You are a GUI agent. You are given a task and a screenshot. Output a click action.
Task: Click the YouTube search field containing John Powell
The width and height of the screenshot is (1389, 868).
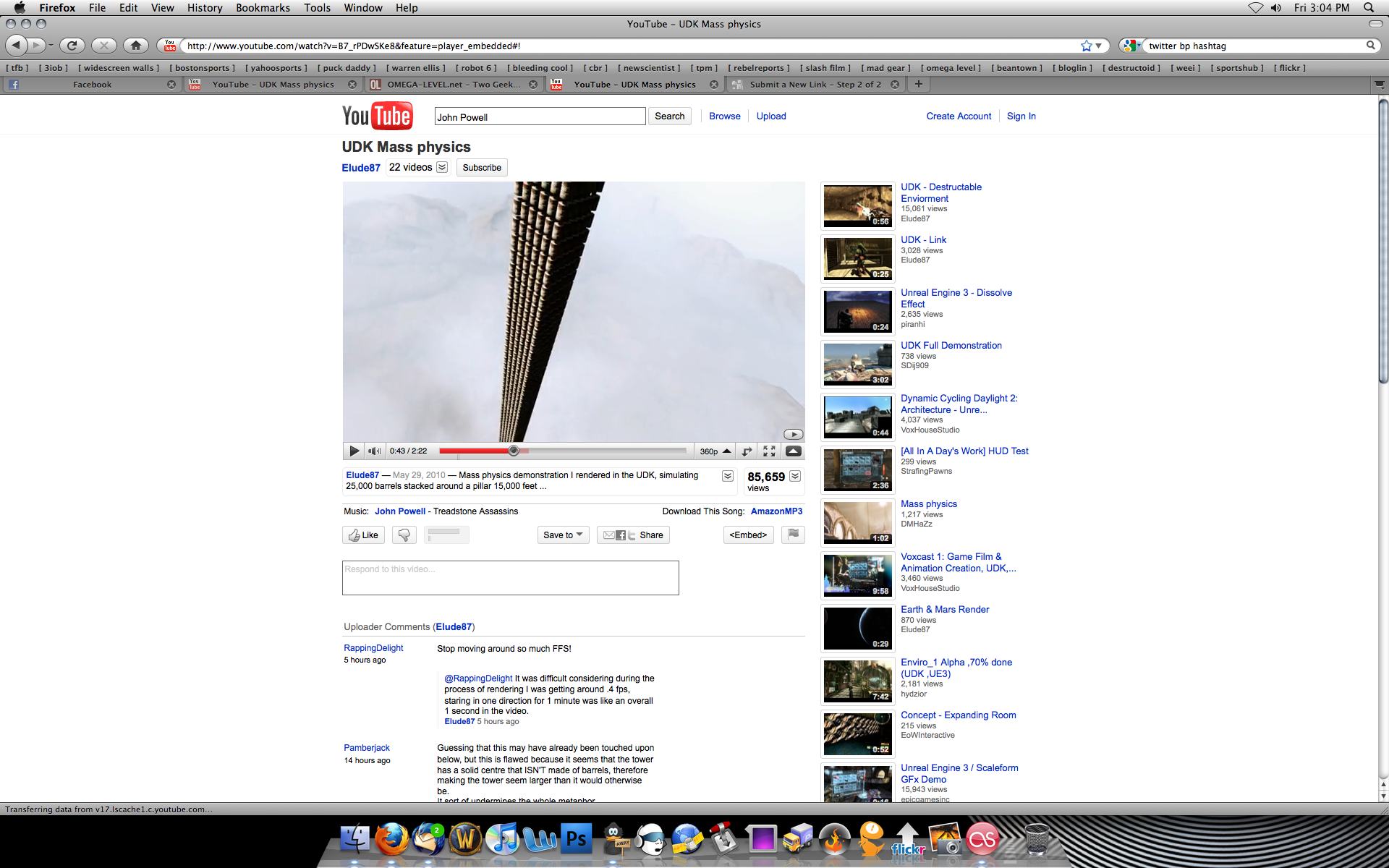[x=540, y=116]
